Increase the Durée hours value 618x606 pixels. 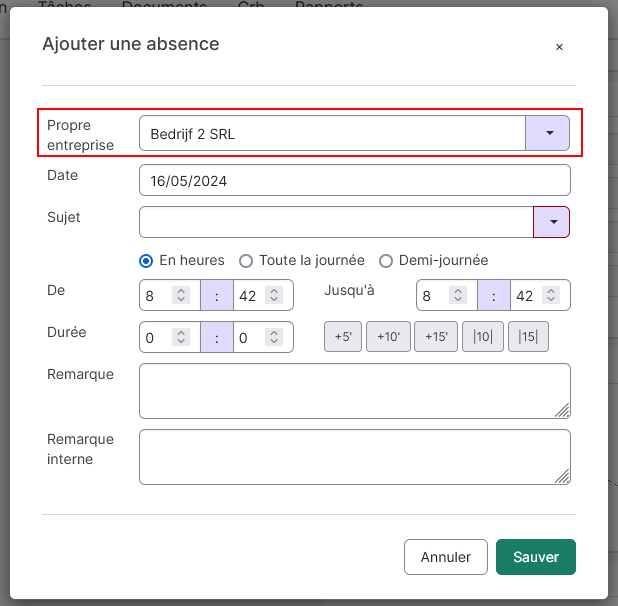click(x=181, y=333)
